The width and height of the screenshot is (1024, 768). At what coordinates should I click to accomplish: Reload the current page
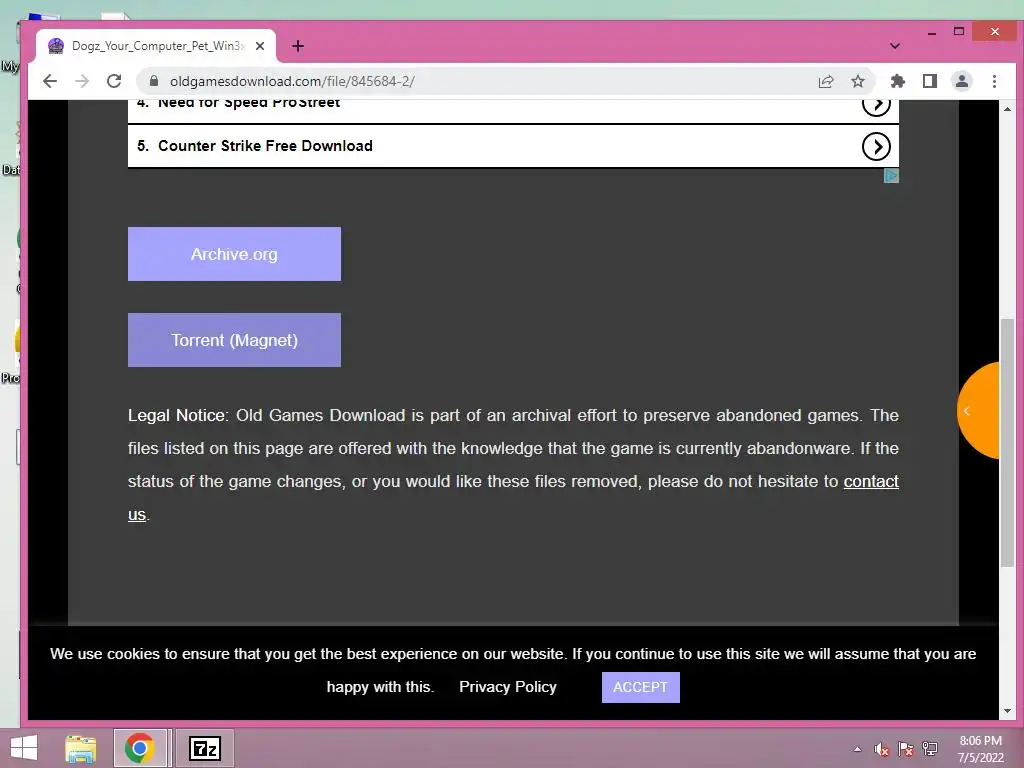[x=114, y=81]
